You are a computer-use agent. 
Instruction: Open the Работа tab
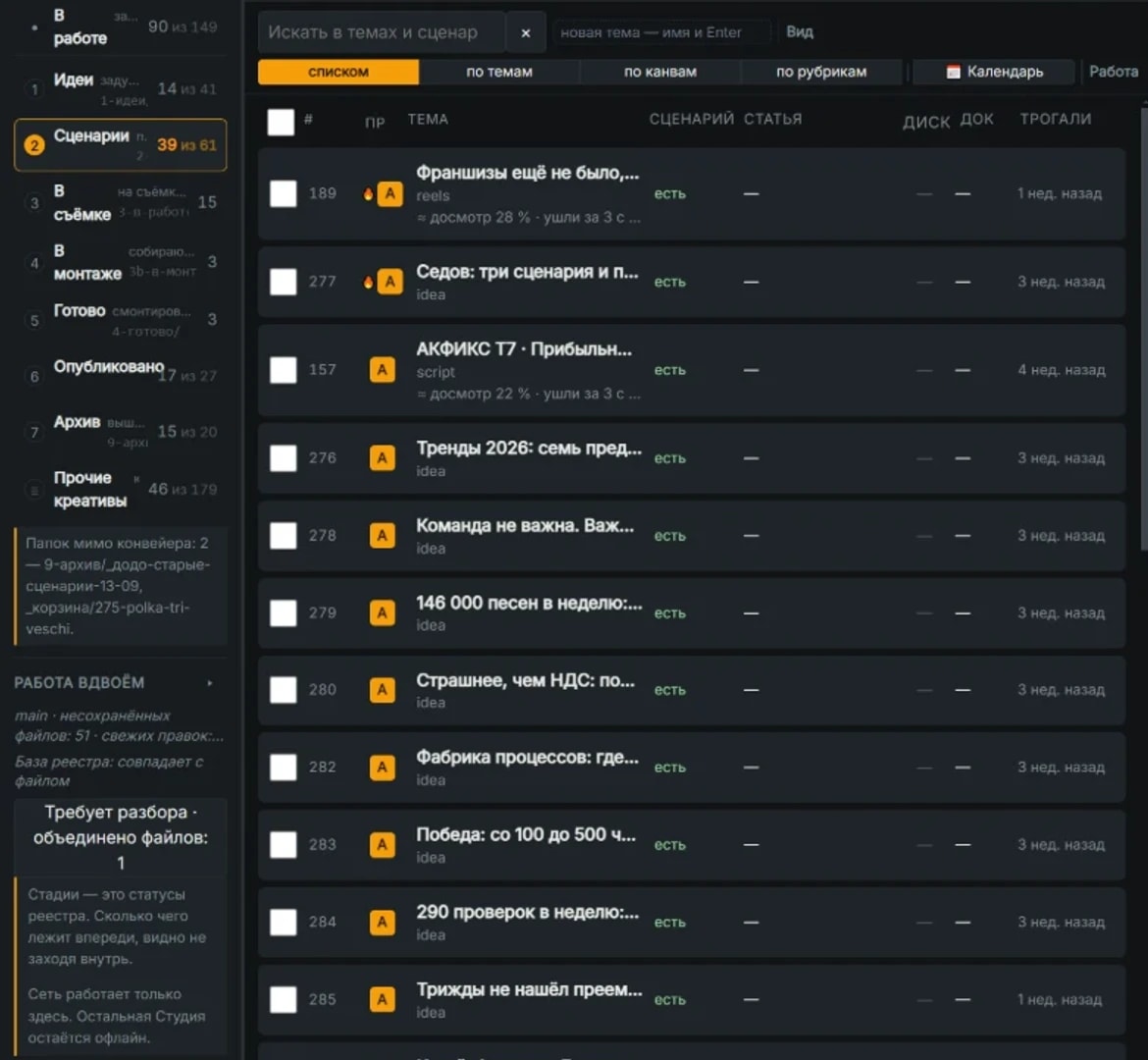pos(1113,72)
